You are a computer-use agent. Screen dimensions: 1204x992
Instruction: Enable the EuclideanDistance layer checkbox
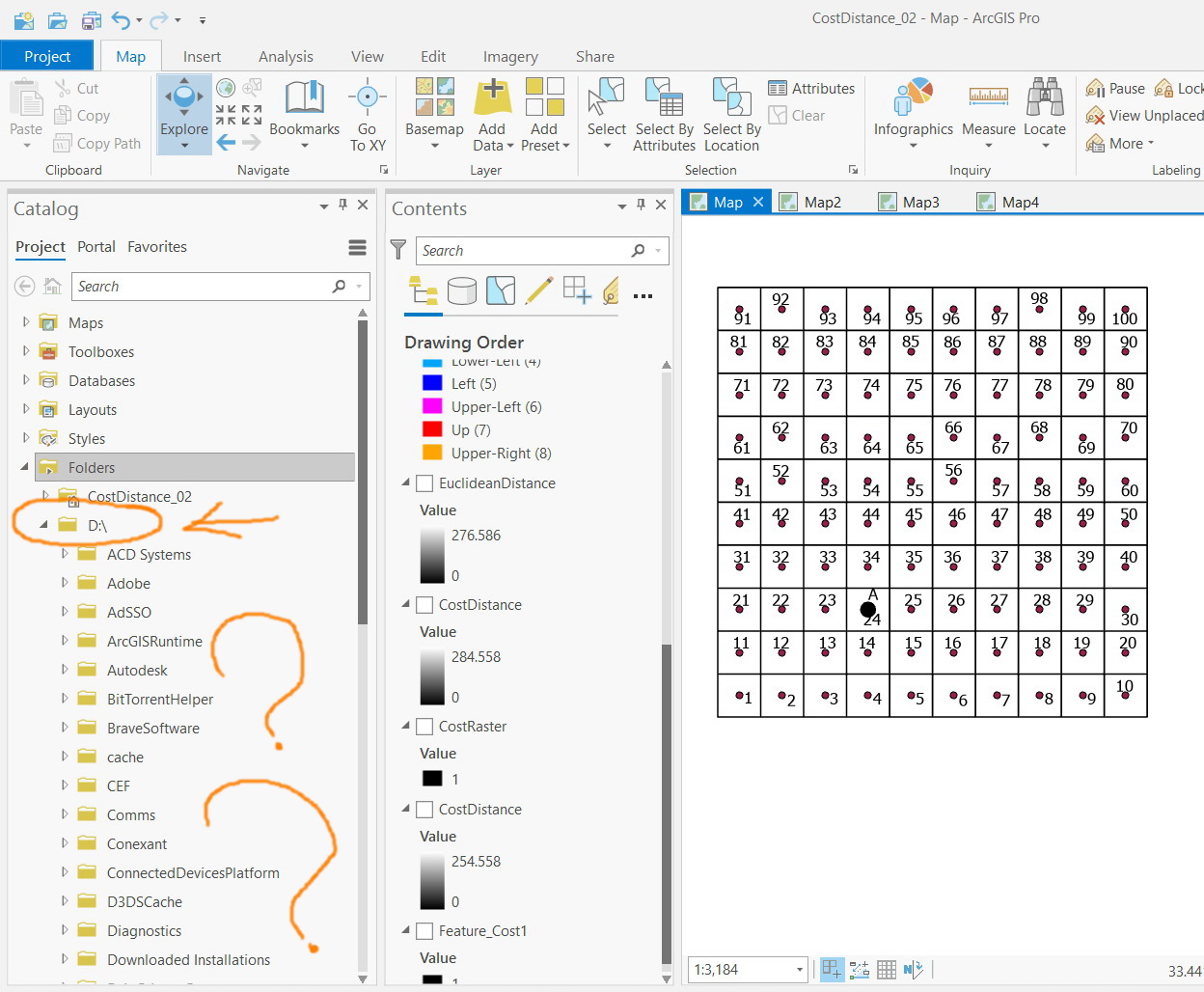(x=424, y=483)
